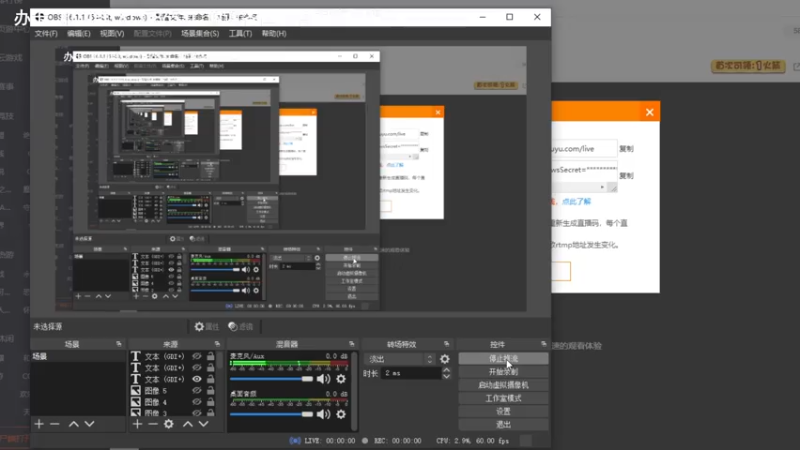
Task: Open the 淡出 transition dropdown
Action: click(x=401, y=359)
